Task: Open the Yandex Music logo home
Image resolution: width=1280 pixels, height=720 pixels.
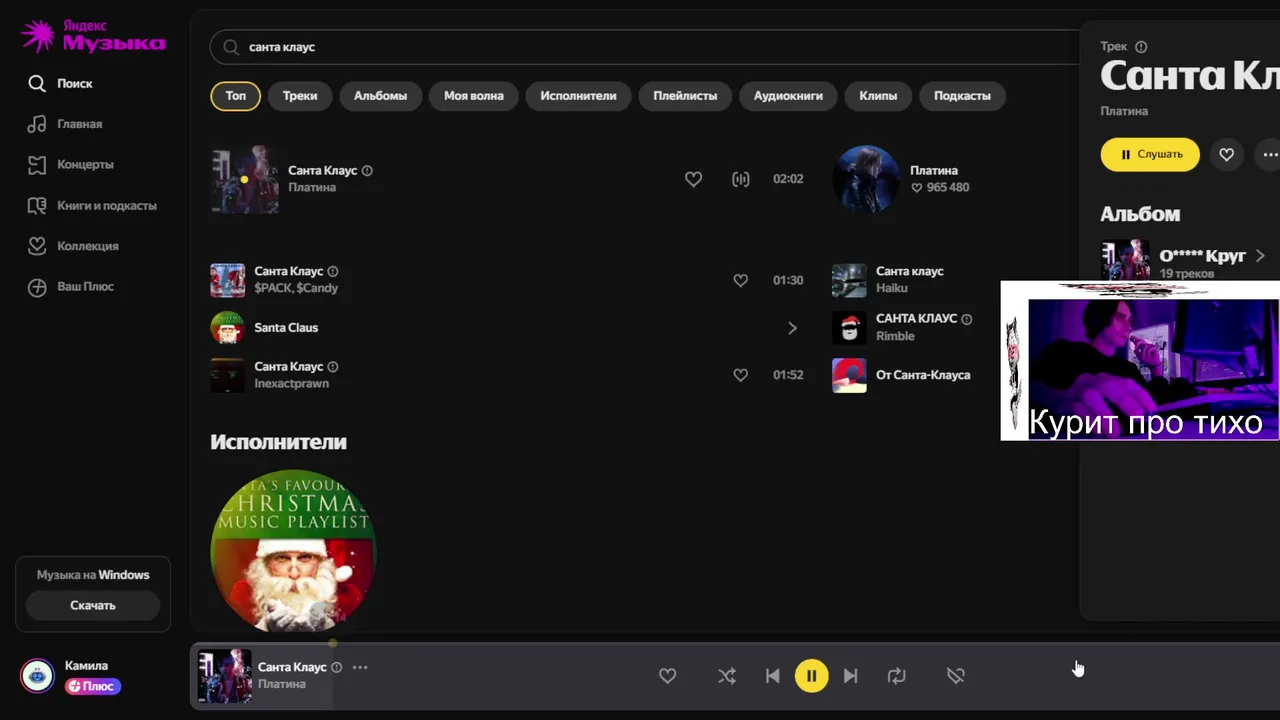Action: 93,36
